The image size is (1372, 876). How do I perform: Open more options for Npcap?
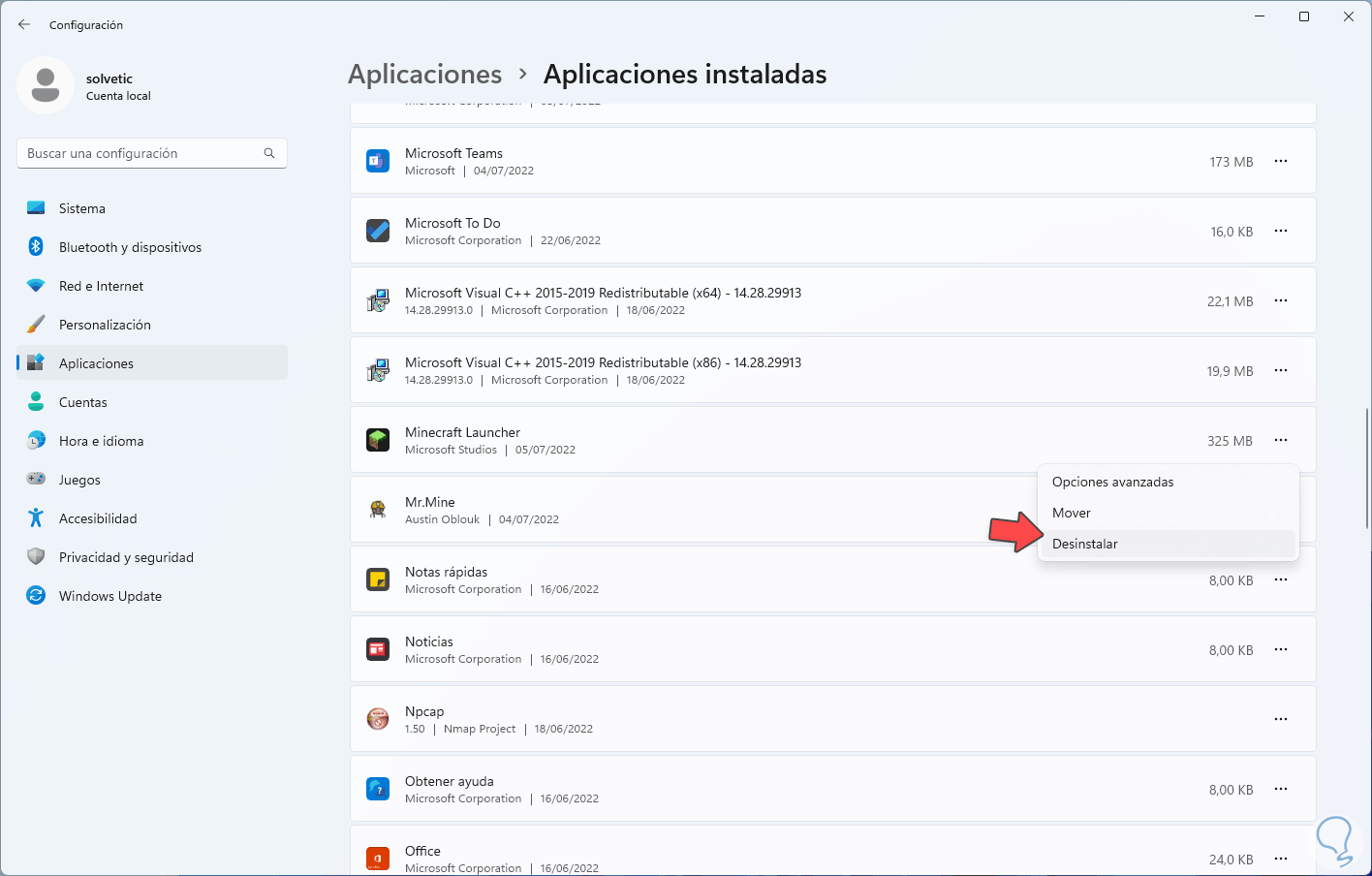1281,719
